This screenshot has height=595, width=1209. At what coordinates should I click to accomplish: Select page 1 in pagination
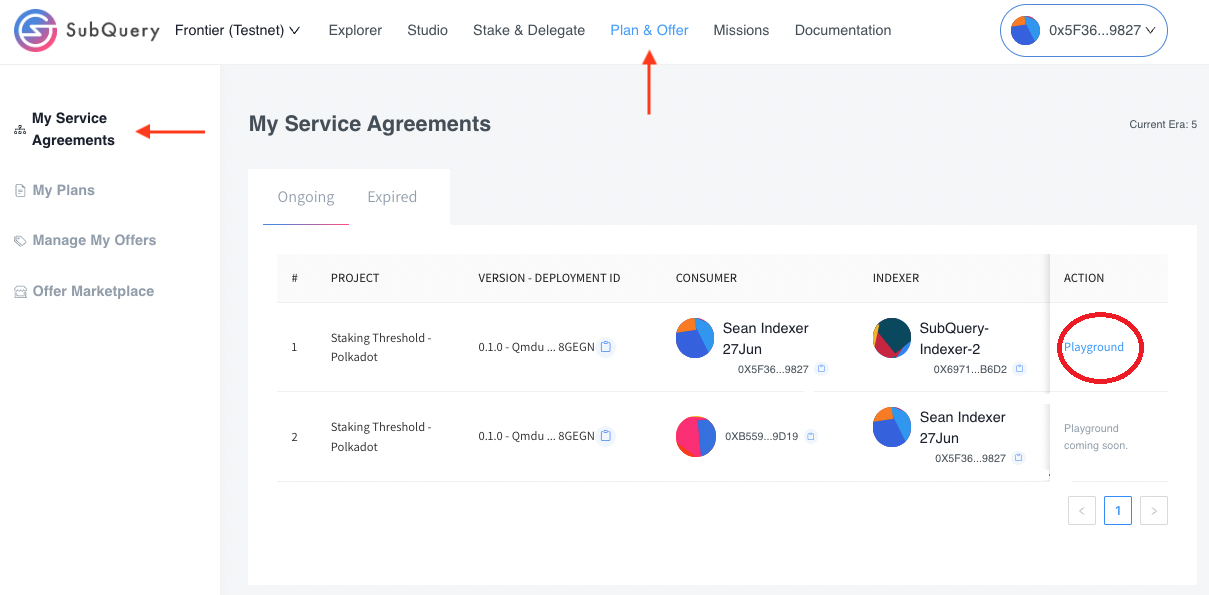[1118, 510]
